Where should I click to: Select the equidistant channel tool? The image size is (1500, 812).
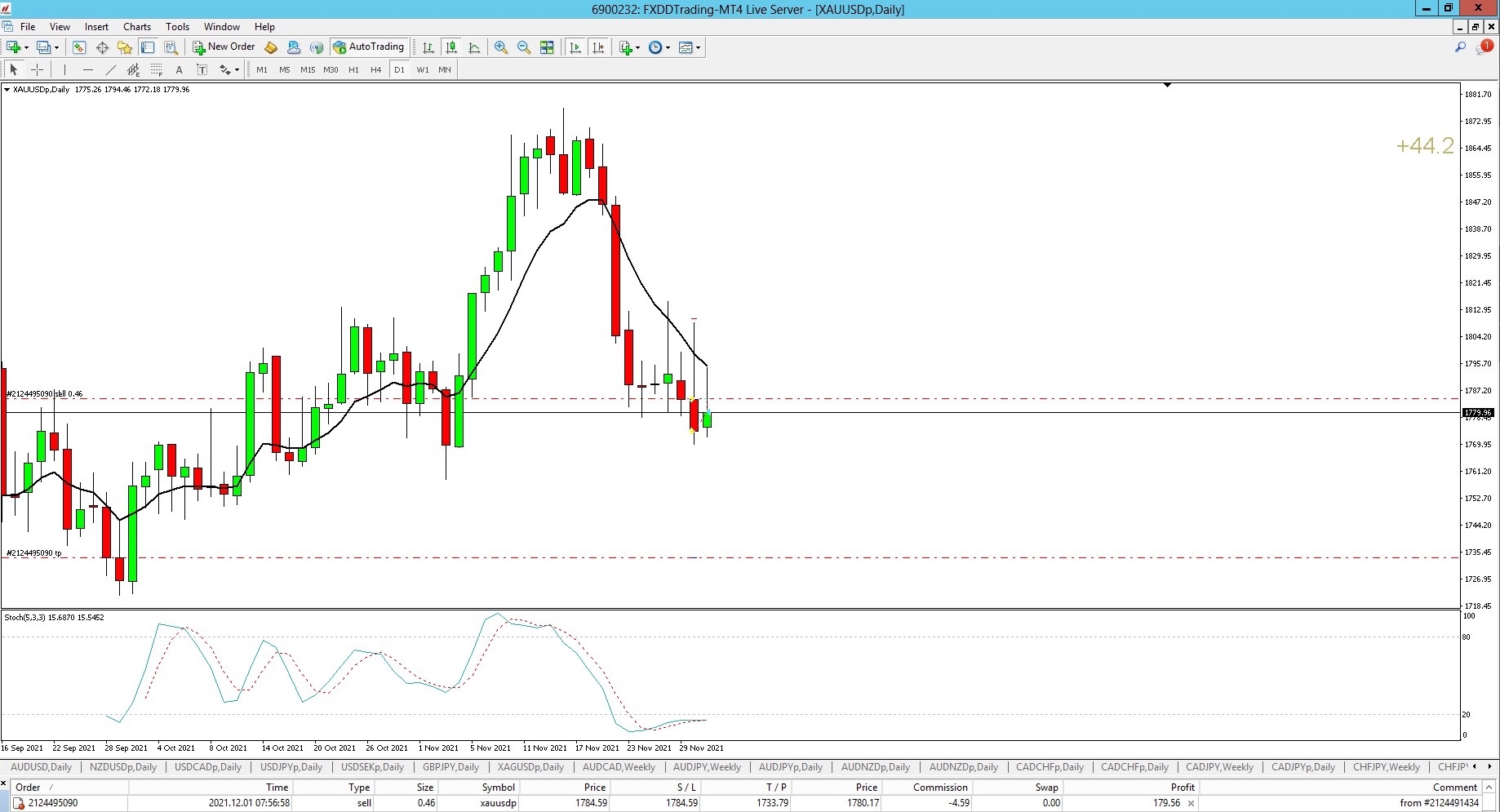pos(133,69)
